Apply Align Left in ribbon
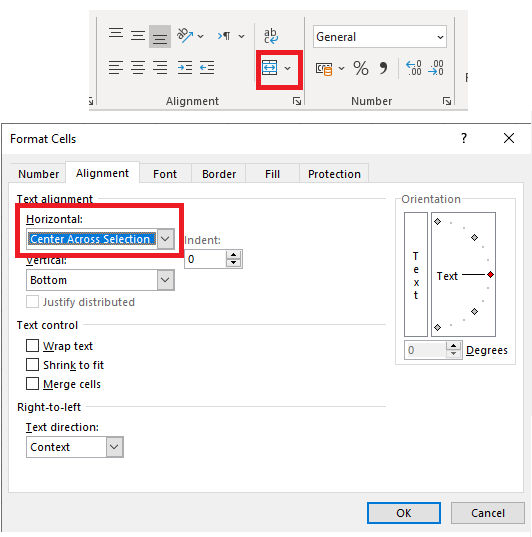Image resolution: width=532 pixels, height=537 pixels. coord(116,67)
